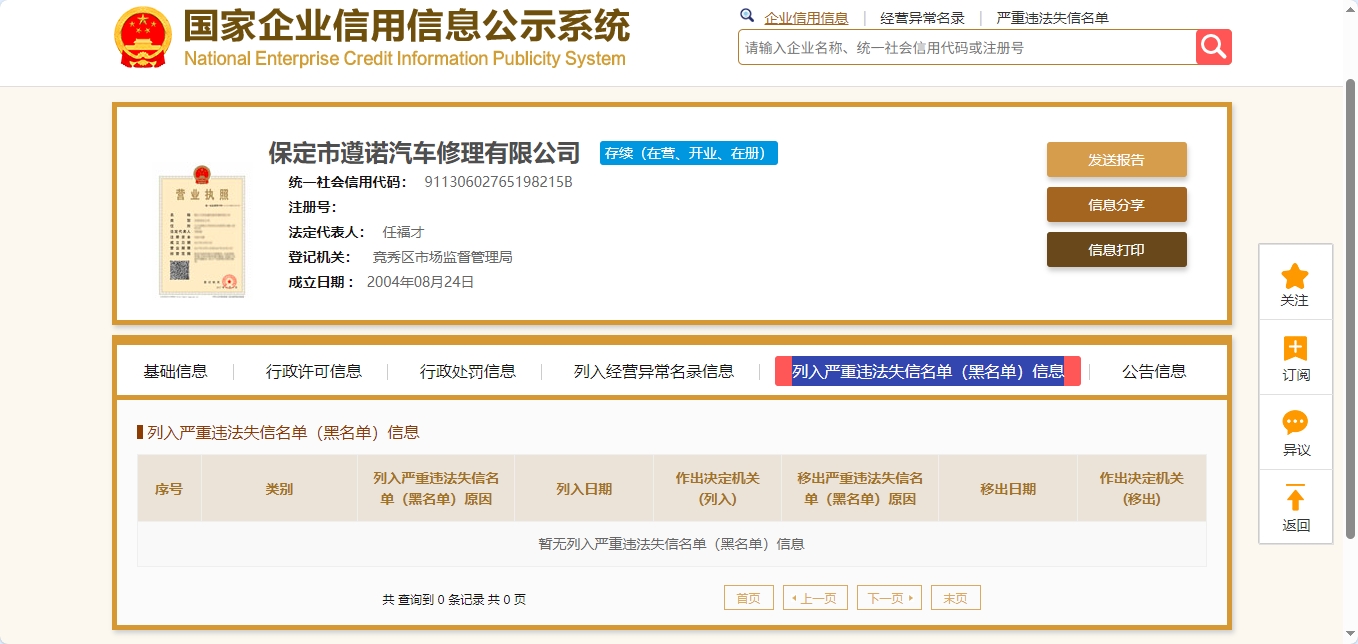Click the 作出决定机关(移出) column header
Screen dimensions: 1358x644
pyautogui.click(x=1141, y=488)
